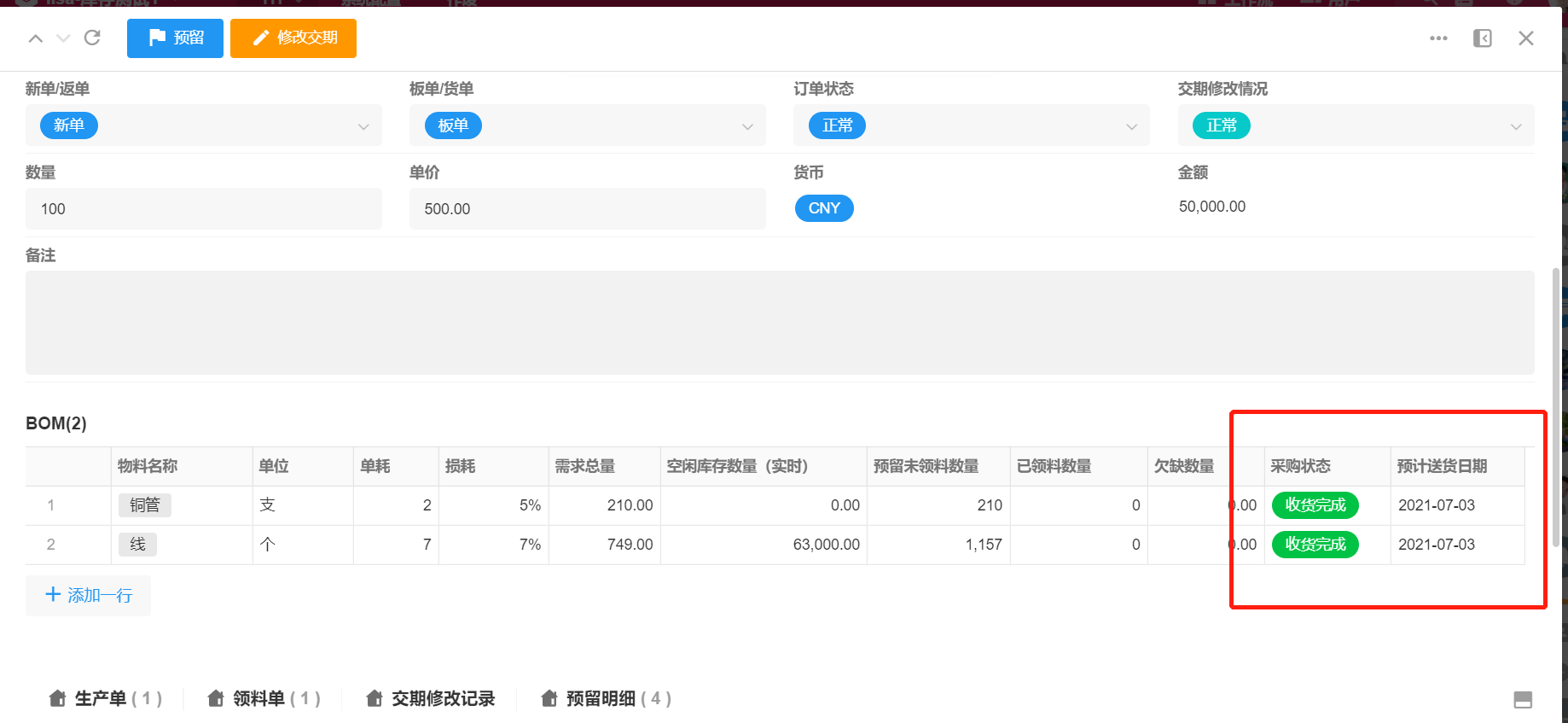
Task: Click the 63,000.00 idle stock cell
Action: 764,545
